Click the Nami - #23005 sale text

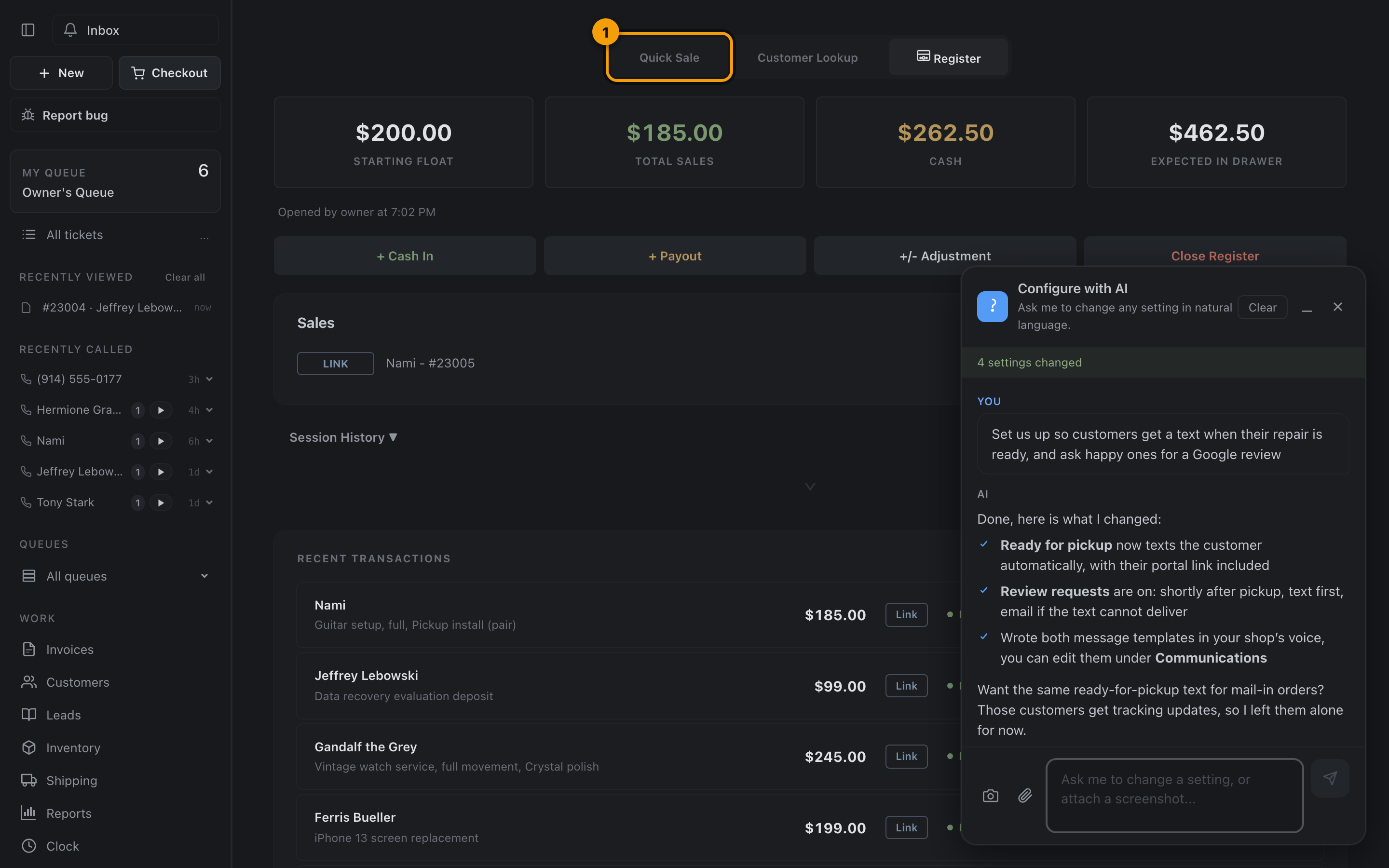(x=430, y=364)
